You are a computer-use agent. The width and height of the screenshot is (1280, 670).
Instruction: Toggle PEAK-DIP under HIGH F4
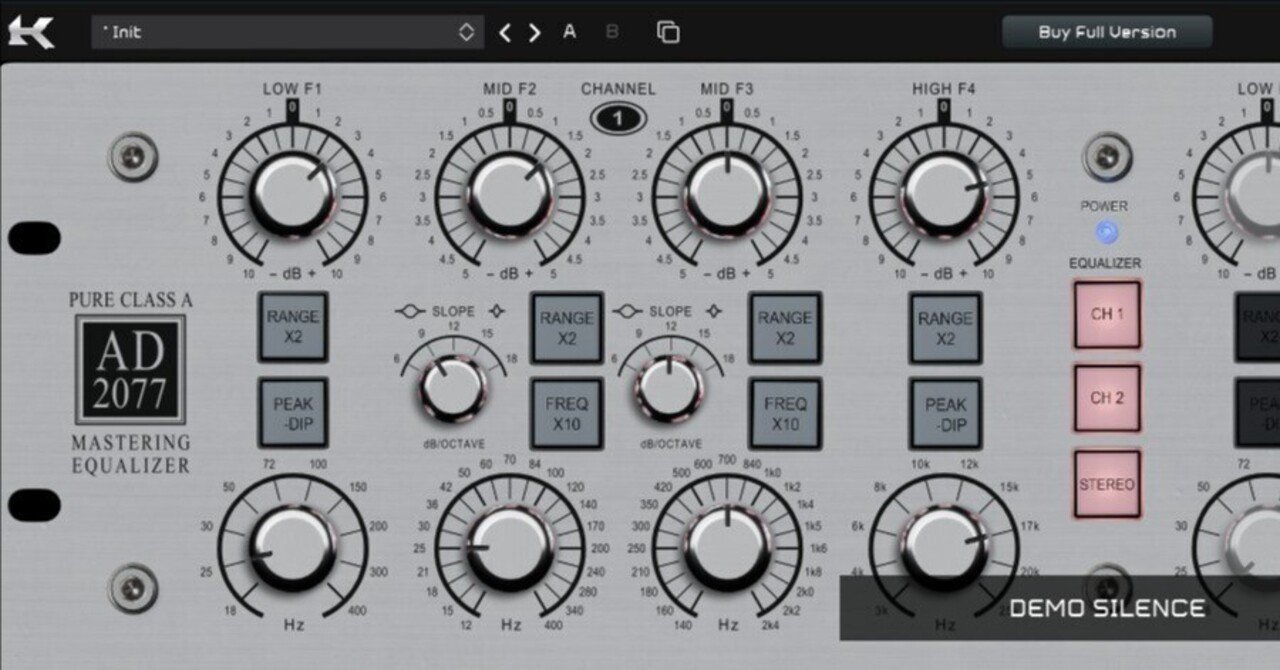(x=945, y=413)
